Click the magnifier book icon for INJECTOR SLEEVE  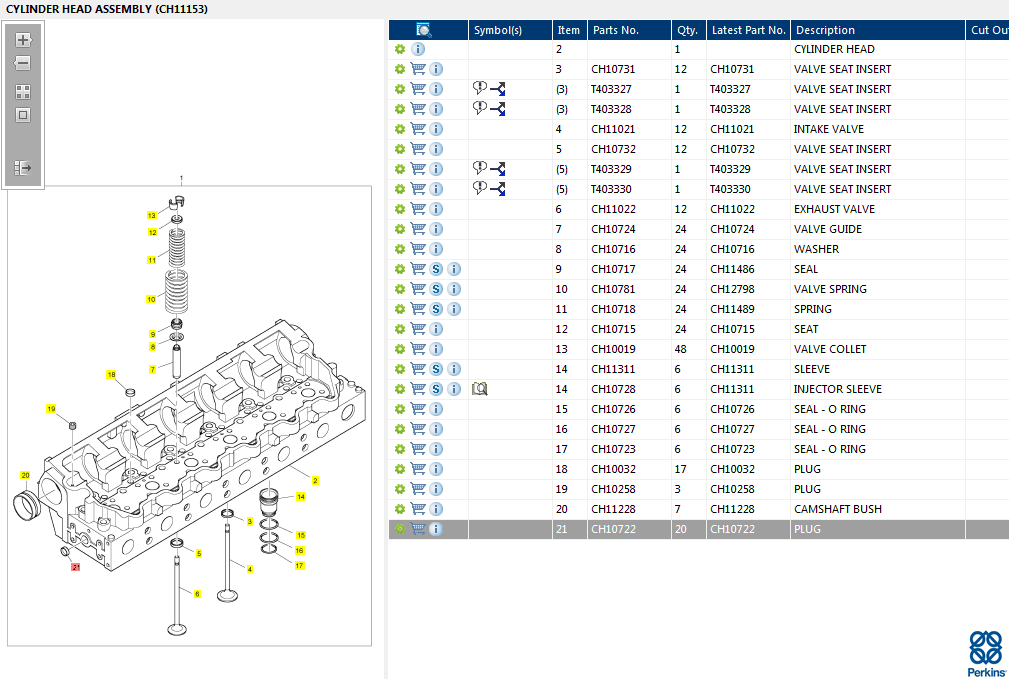click(x=479, y=389)
